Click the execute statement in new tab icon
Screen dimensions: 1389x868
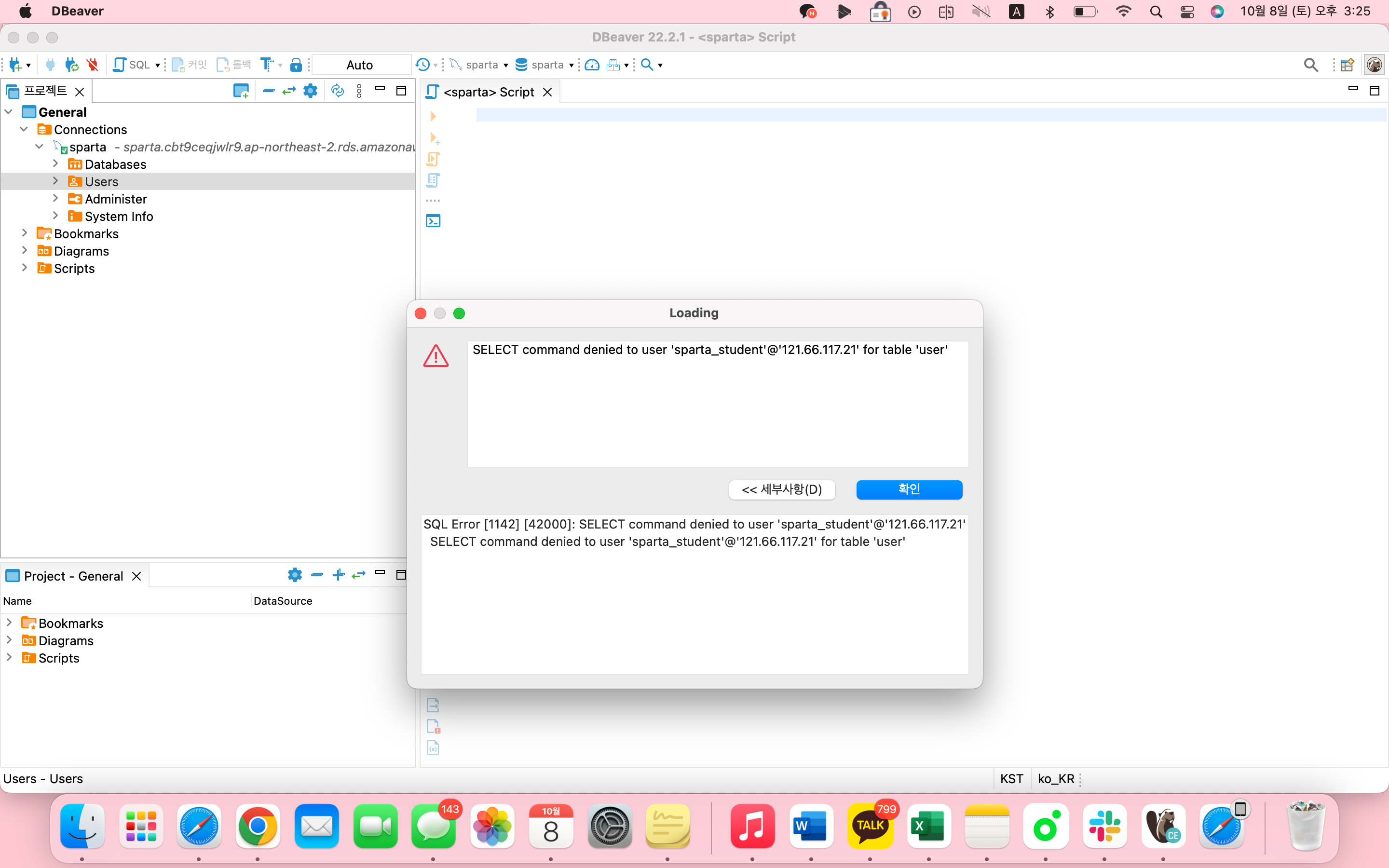435,138
